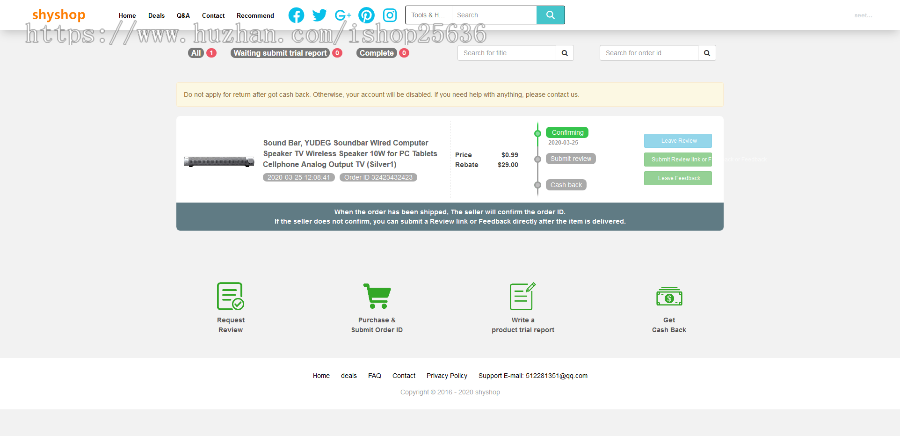
Task: Click the order ID search magnifier icon
Action: click(x=707, y=53)
